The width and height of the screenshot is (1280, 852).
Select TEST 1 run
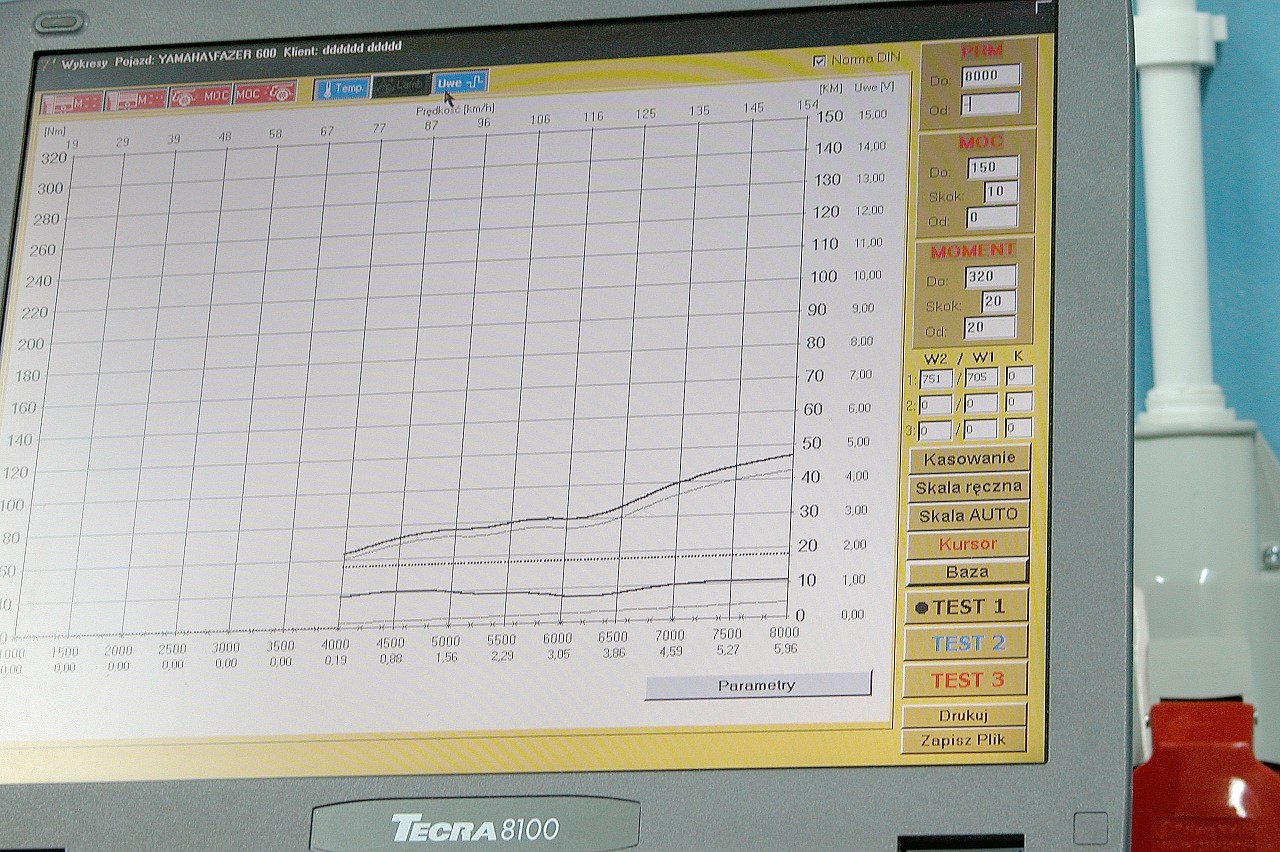coord(966,606)
